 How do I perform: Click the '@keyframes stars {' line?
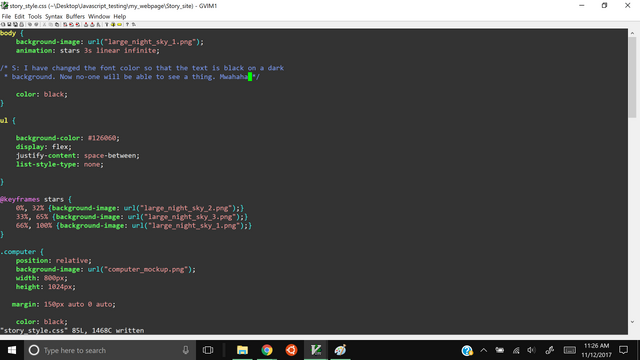point(36,199)
